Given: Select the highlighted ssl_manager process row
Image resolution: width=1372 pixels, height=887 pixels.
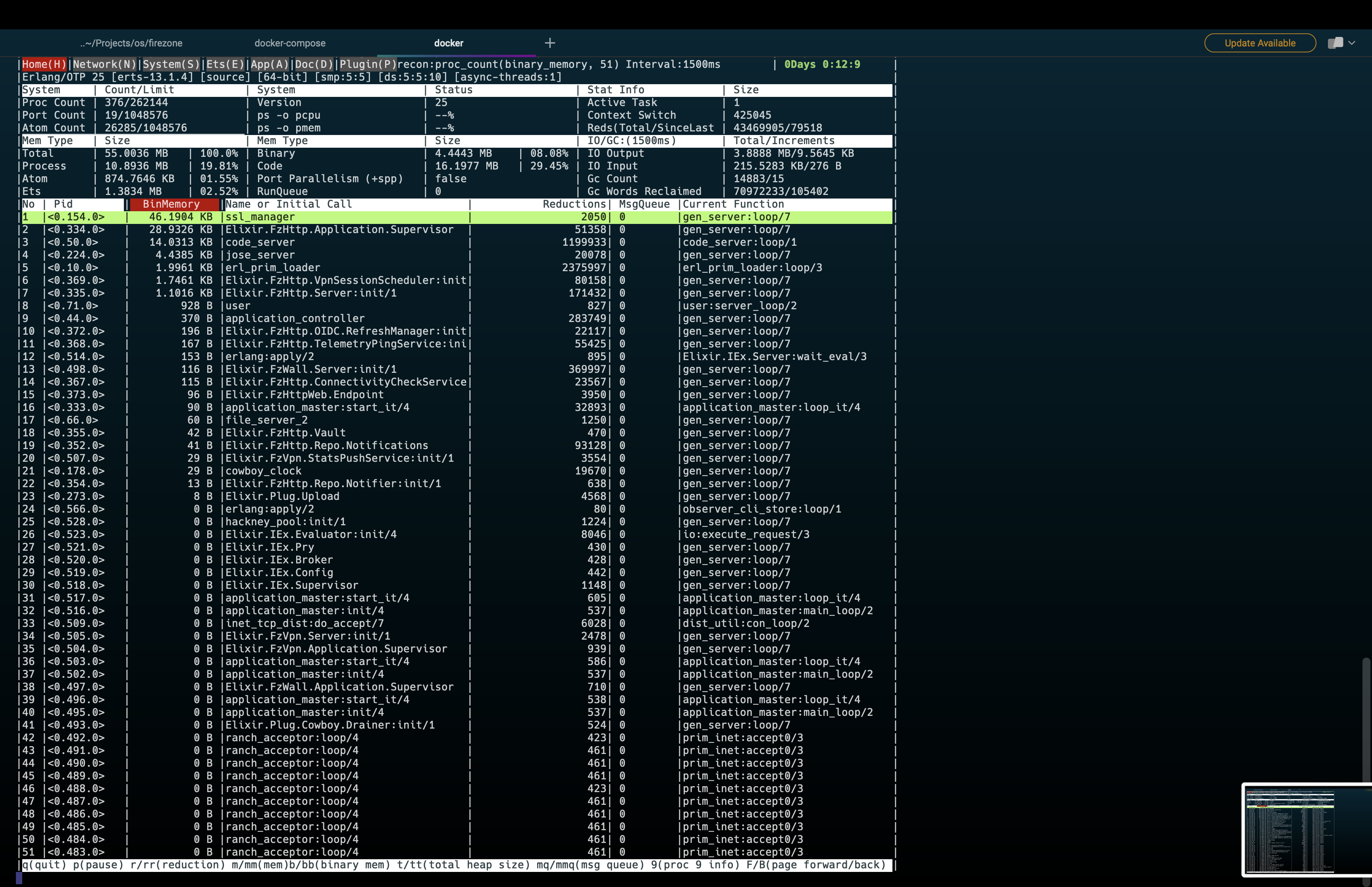Looking at the screenshot, I should (x=259, y=217).
